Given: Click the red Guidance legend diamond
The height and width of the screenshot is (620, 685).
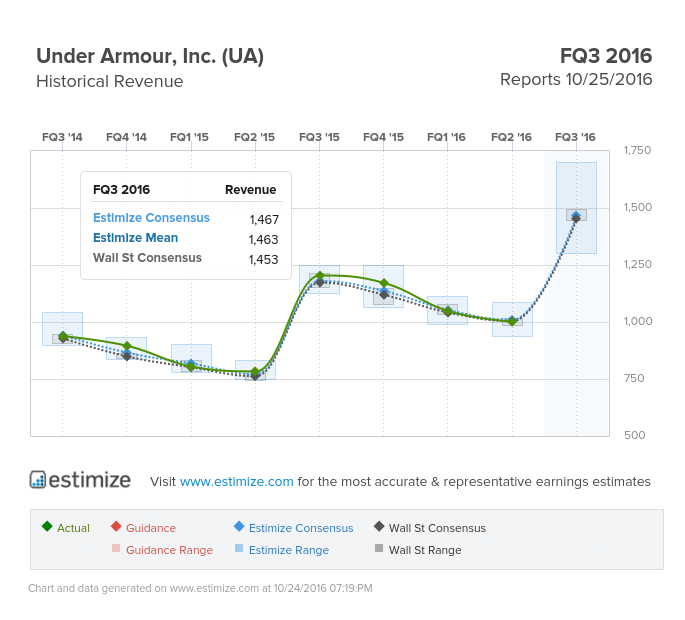Looking at the screenshot, I should point(116,526).
